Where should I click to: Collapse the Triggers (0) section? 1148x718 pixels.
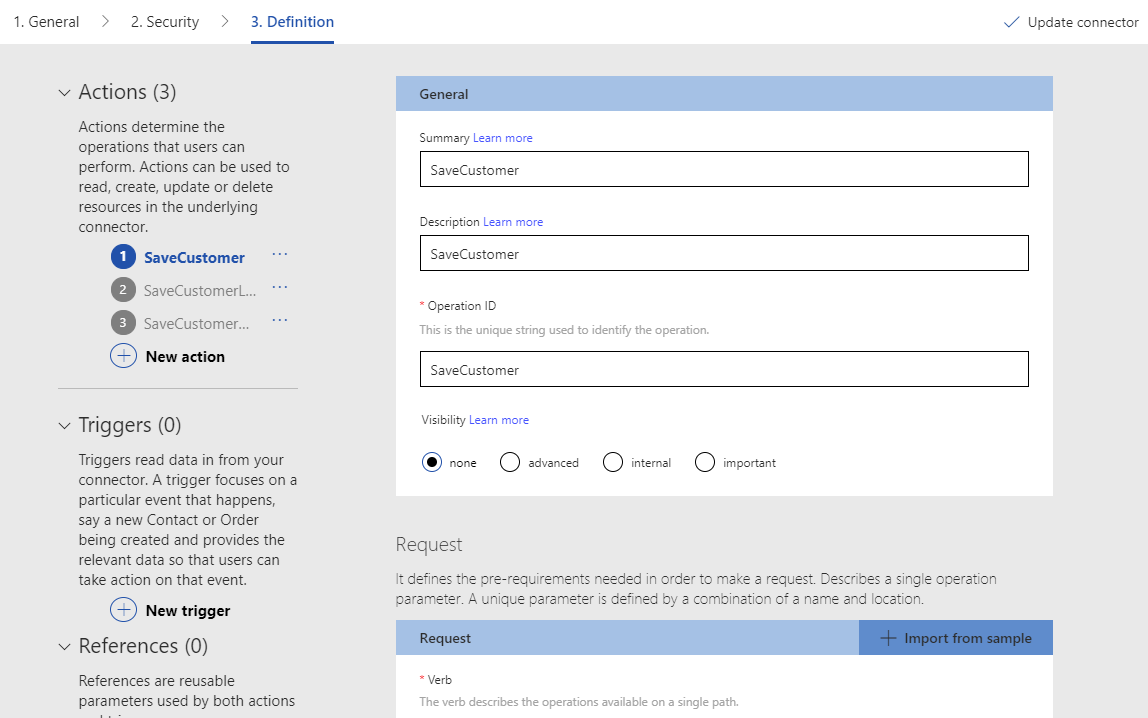[63, 424]
